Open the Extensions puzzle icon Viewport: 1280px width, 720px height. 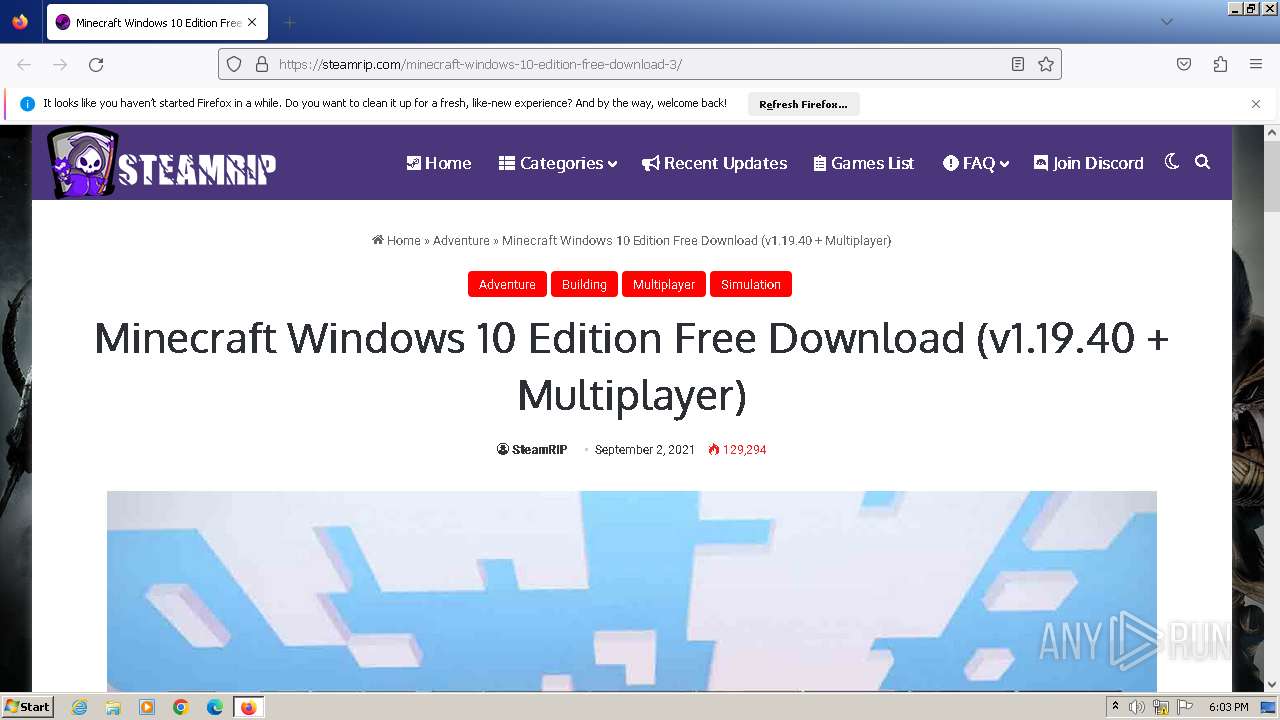tap(1220, 64)
